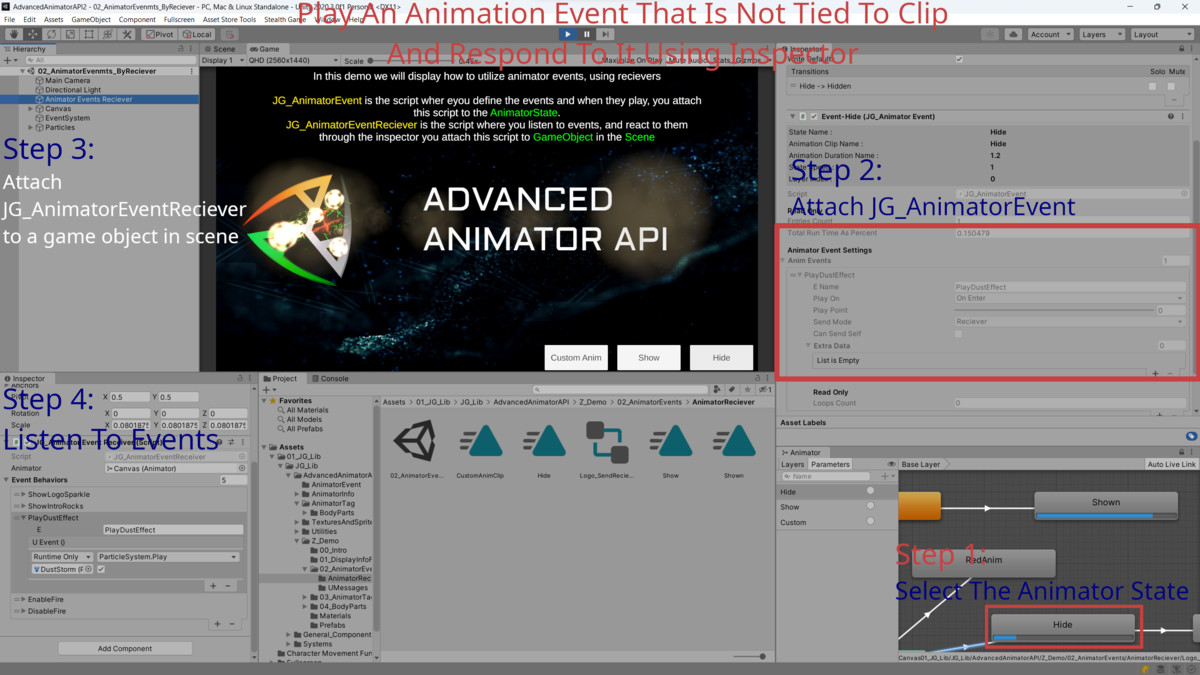Screen dimensions: 1200x675
Task: Adjust the Project icon size slider
Action: pos(748,656)
